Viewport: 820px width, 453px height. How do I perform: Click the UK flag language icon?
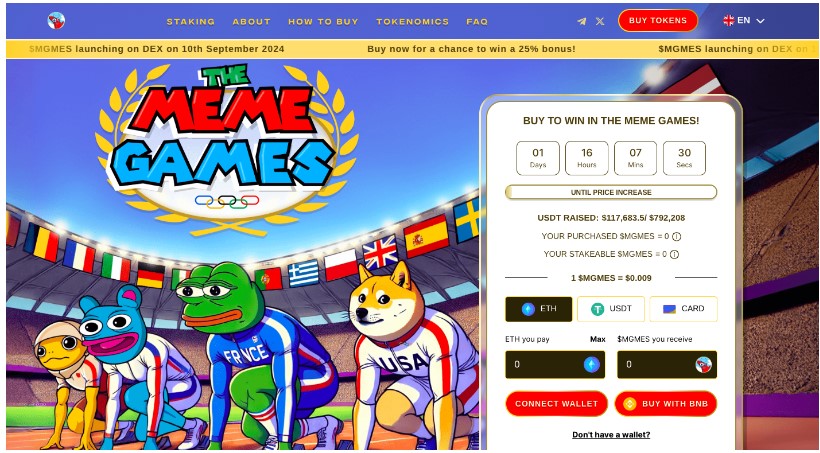pos(728,20)
